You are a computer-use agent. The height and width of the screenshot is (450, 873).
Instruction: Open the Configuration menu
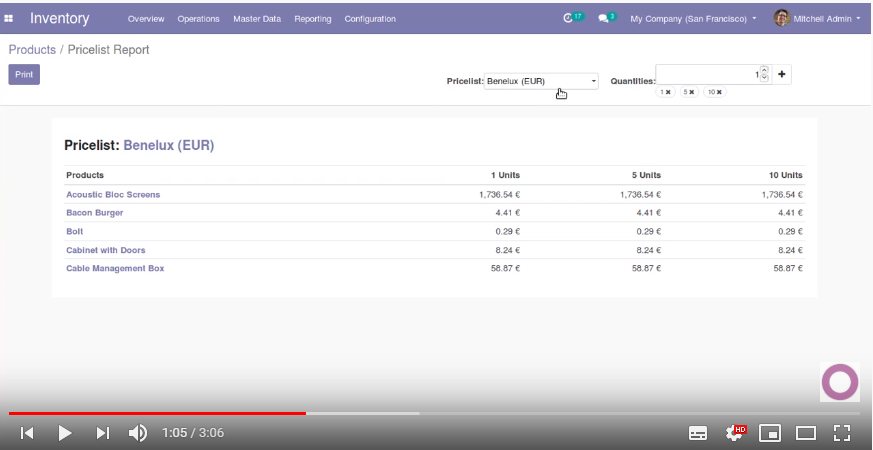pos(369,19)
